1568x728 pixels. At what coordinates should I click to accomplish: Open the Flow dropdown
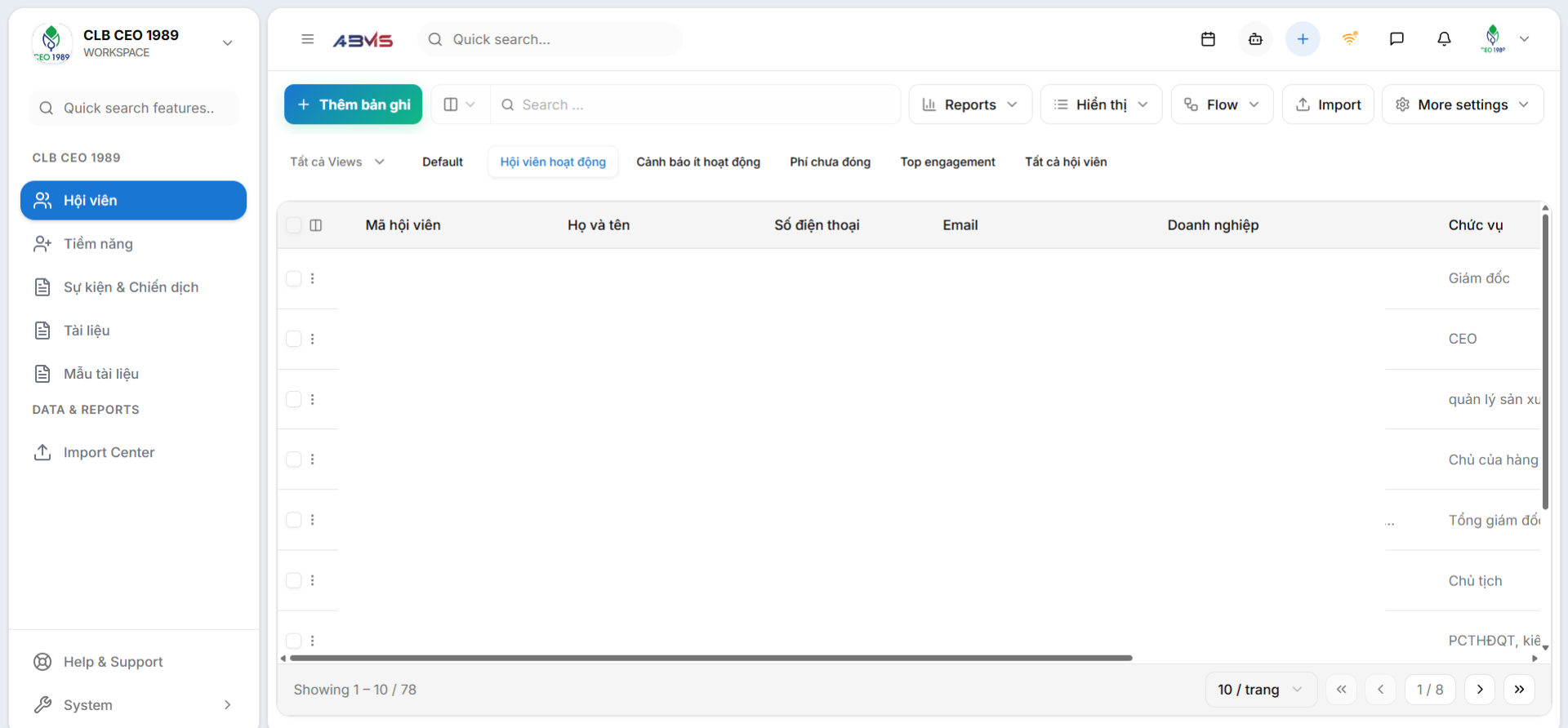pos(1222,104)
